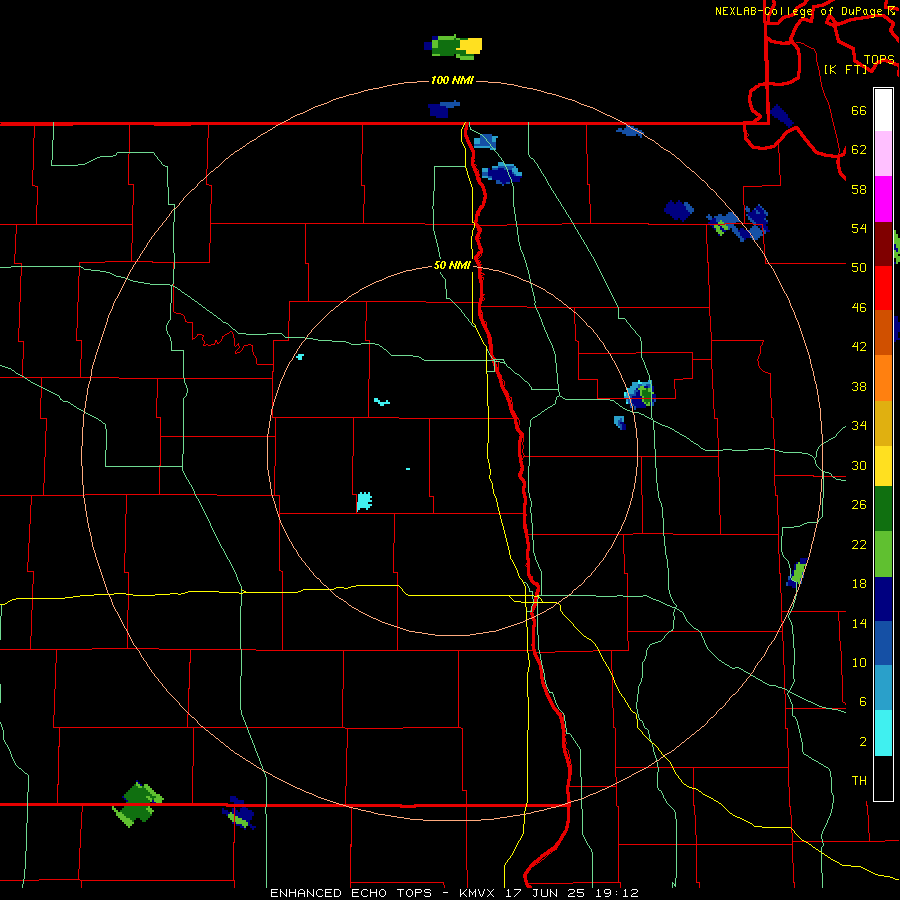
Task: Click the '66' value on the scale
Action: (859, 111)
